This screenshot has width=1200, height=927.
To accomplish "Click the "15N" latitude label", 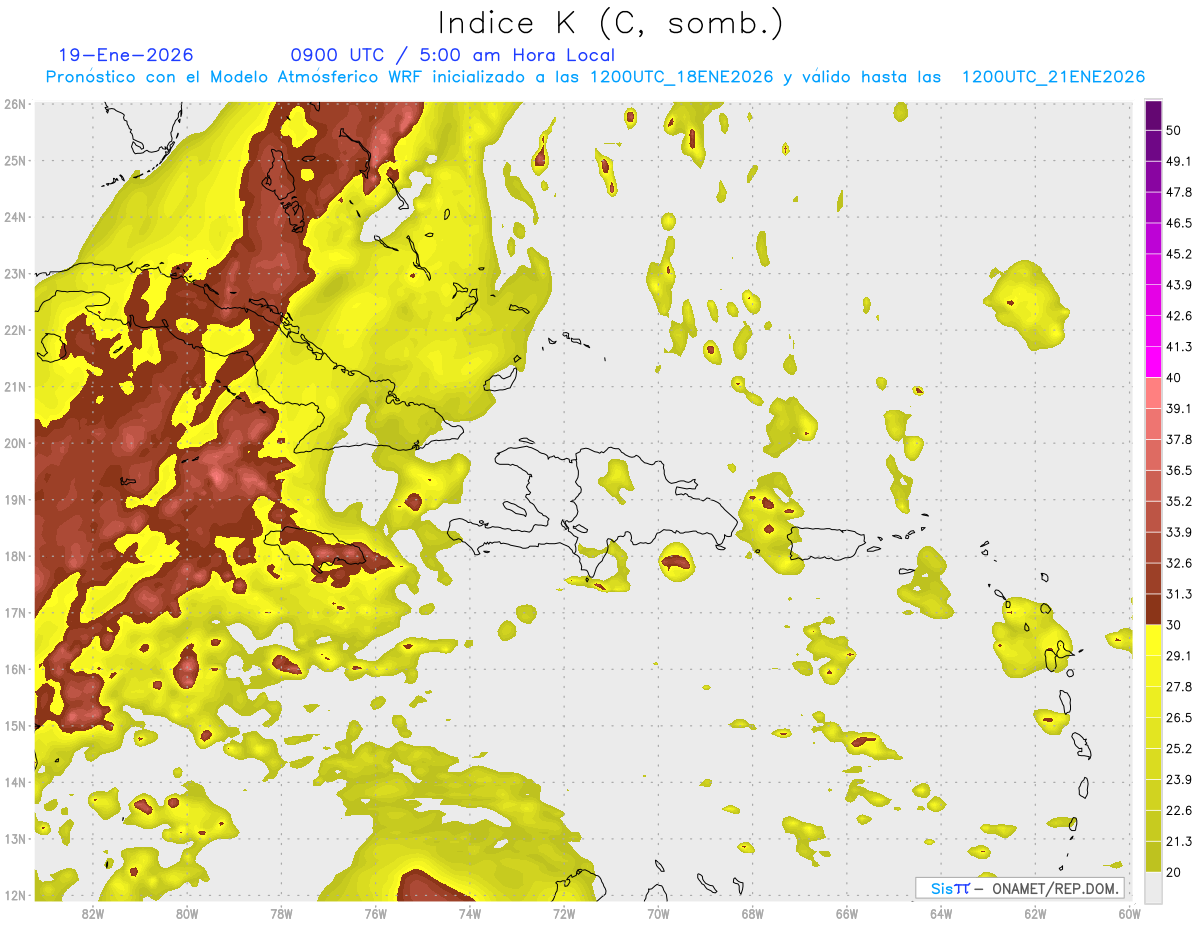I will (x=16, y=725).
